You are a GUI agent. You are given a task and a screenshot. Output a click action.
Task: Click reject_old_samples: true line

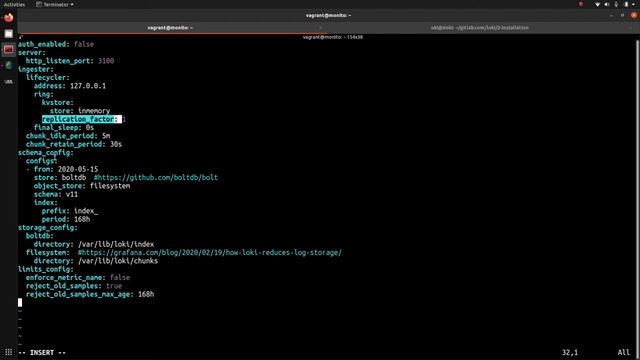pyautogui.click(x=74, y=286)
